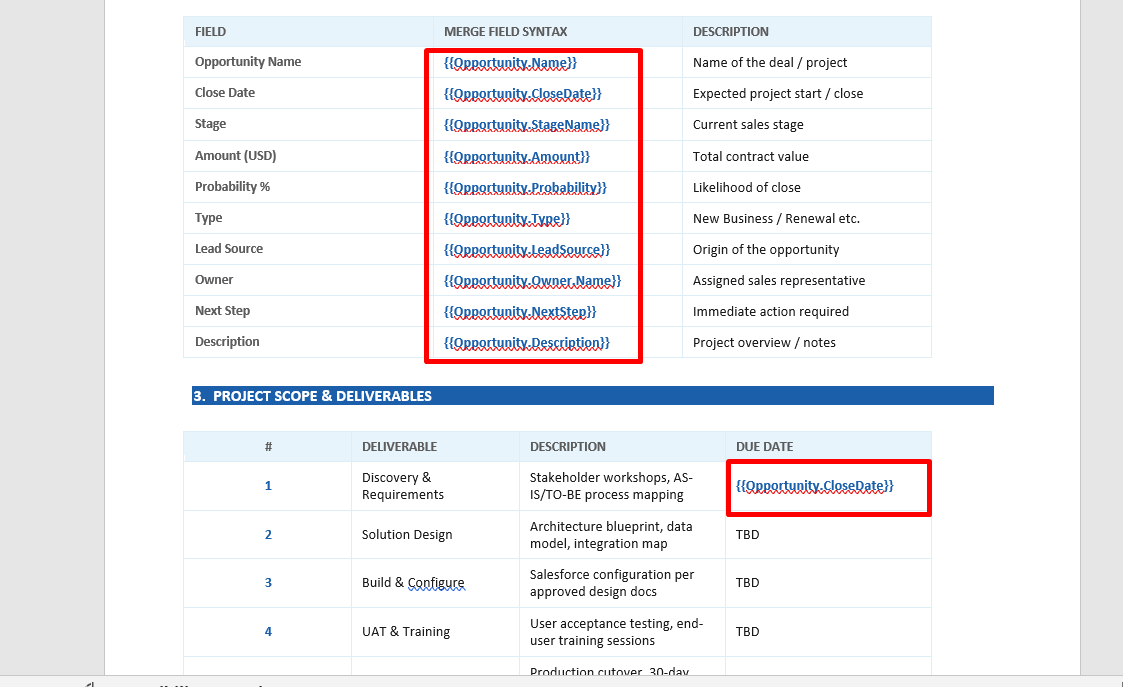Image resolution: width=1123 pixels, height=687 pixels.
Task: Click {{Opportunity.CloseDate}} in the Close Date row
Action: pos(522,94)
